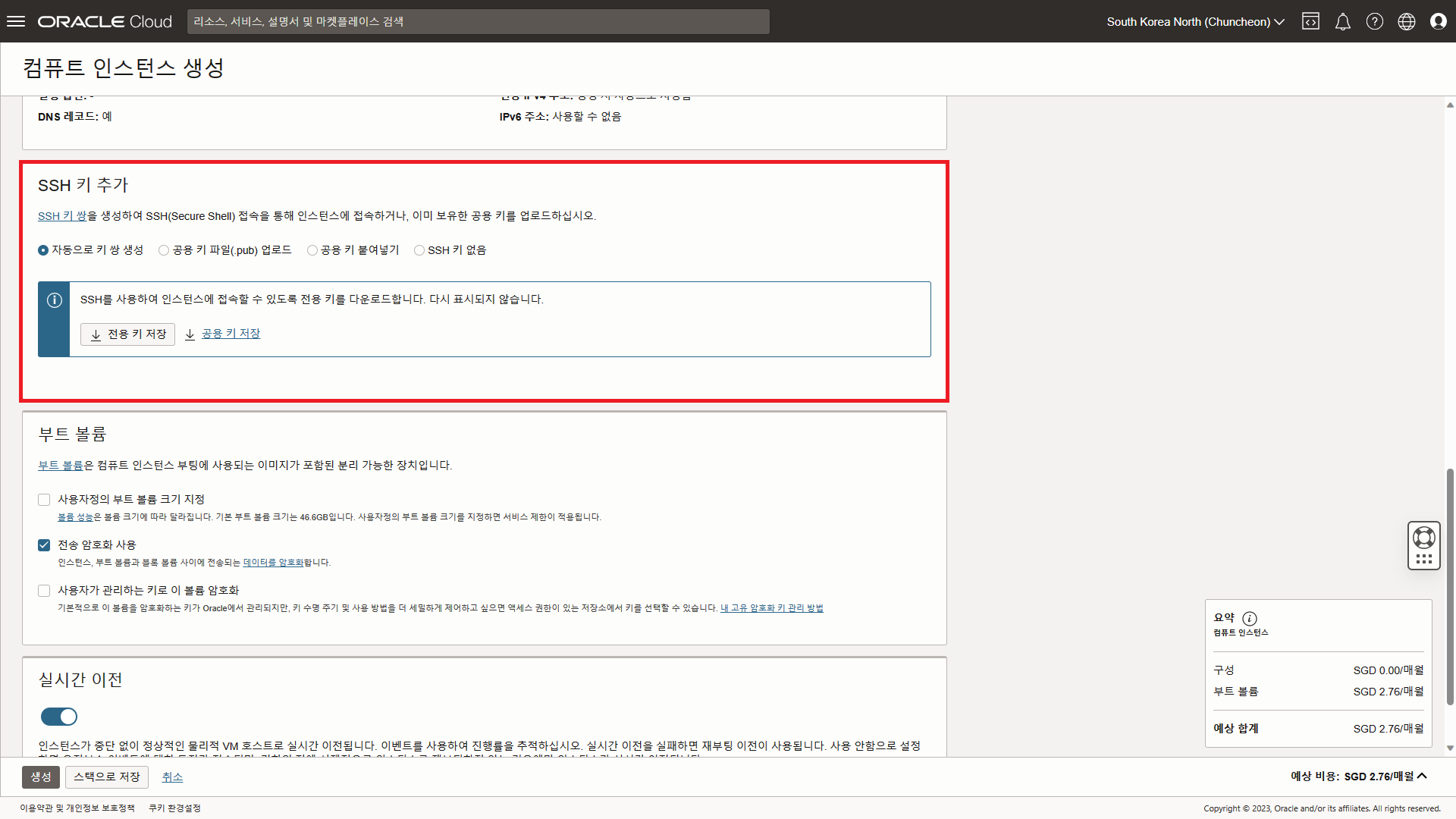Open the hamburger navigation menu
This screenshot has width=1456, height=819.
16,21
